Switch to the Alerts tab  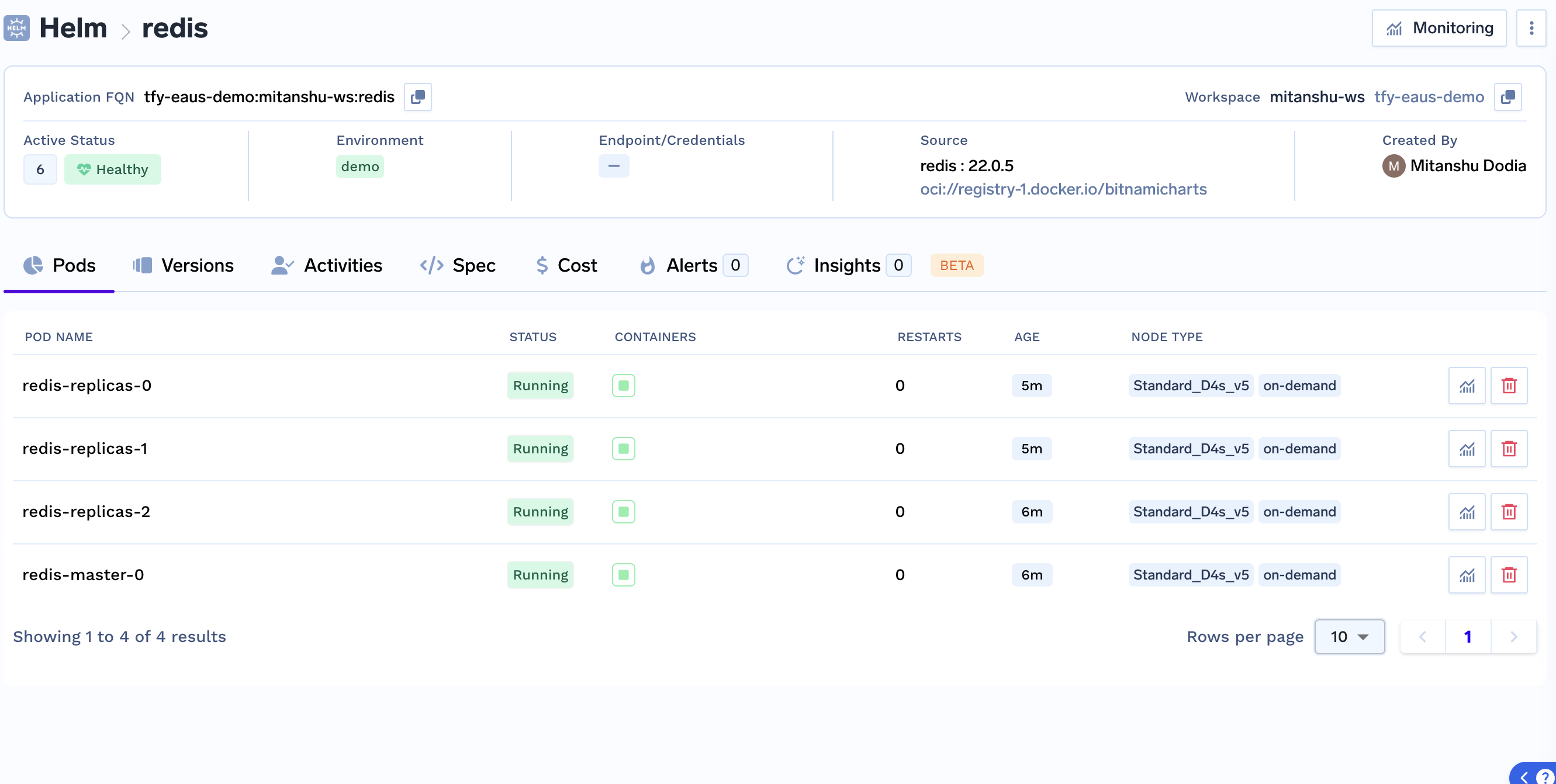(x=693, y=266)
